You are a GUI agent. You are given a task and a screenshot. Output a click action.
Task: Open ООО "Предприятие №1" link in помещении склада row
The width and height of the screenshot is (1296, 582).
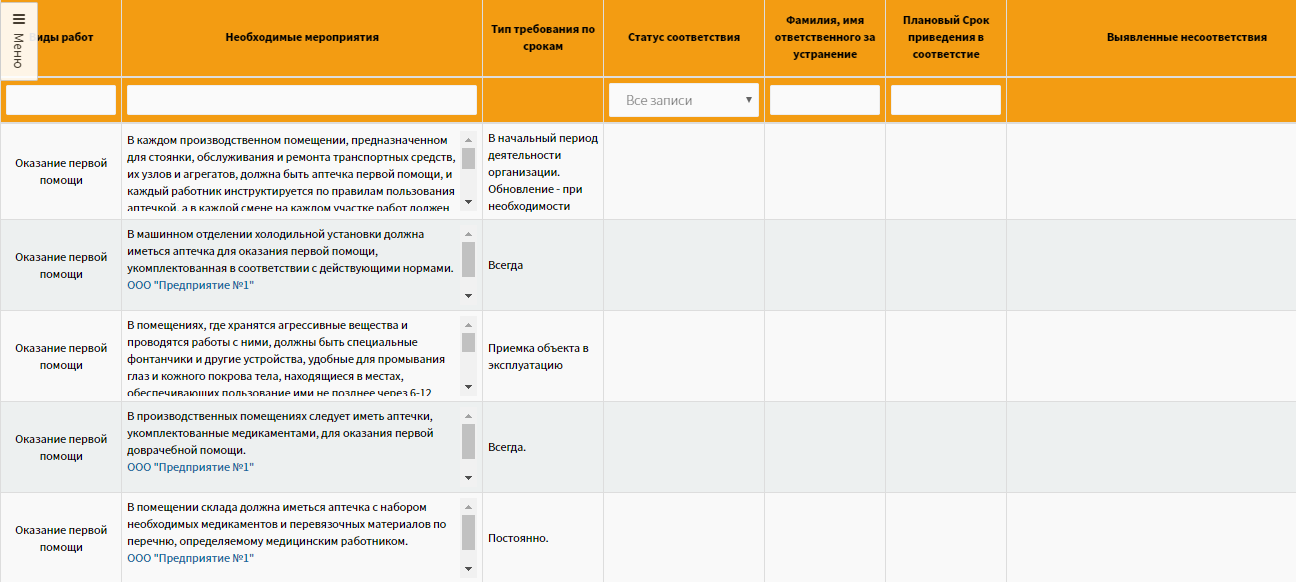pyautogui.click(x=191, y=558)
